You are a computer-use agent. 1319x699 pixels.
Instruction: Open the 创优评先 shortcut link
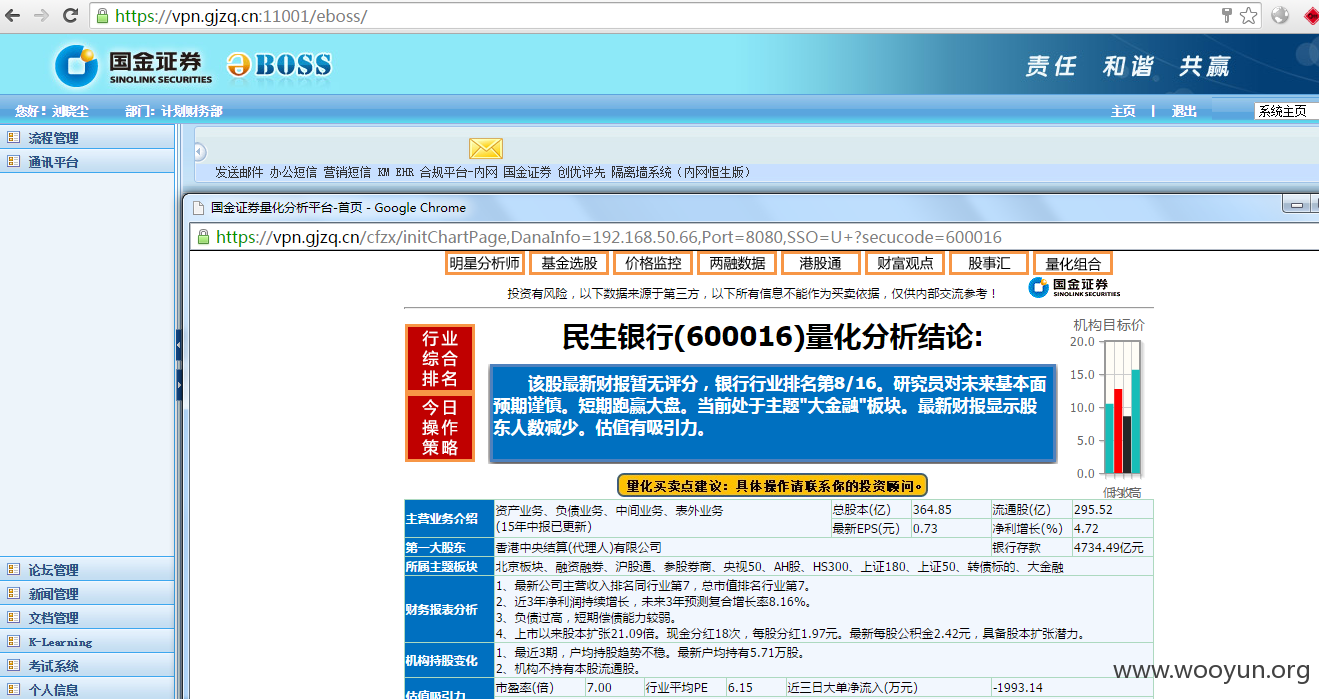(x=581, y=172)
